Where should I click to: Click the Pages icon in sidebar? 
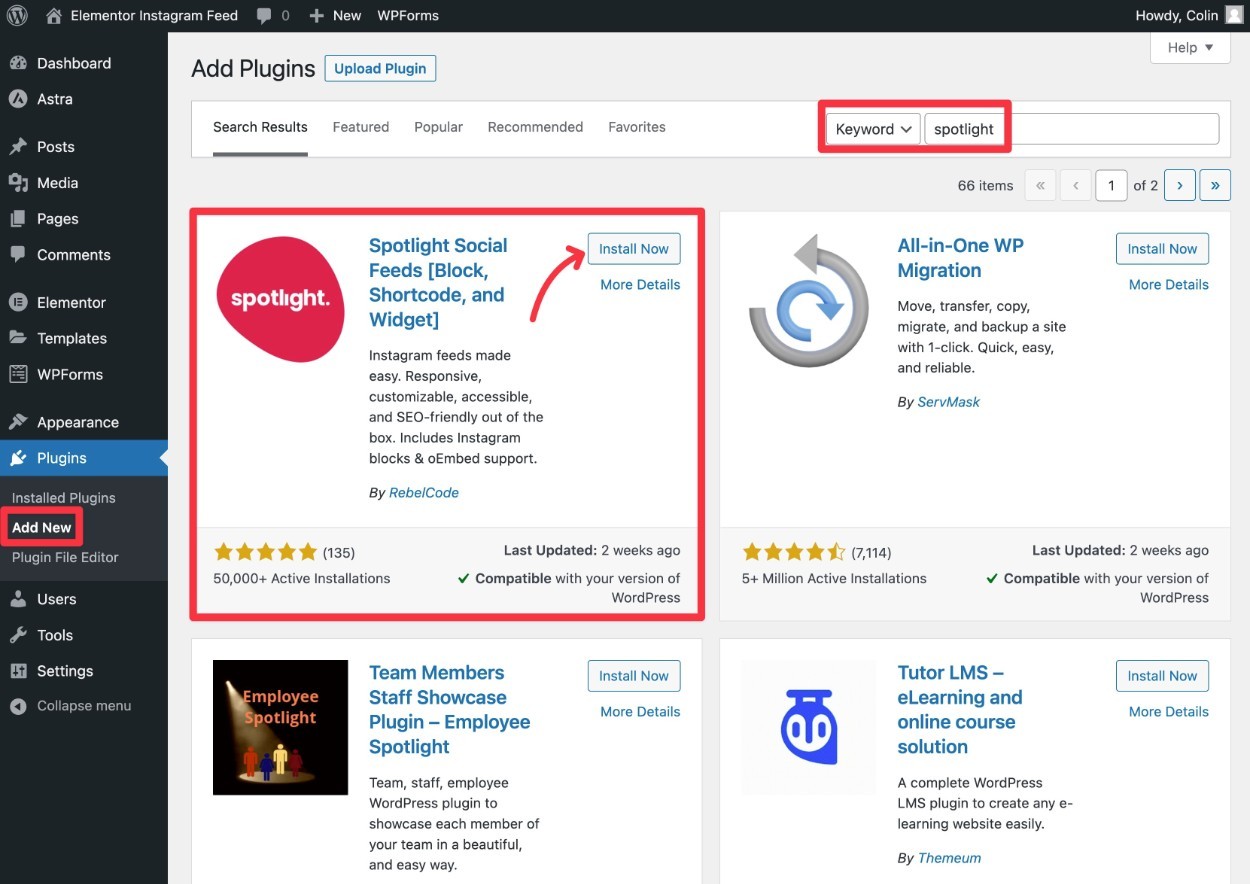point(18,219)
